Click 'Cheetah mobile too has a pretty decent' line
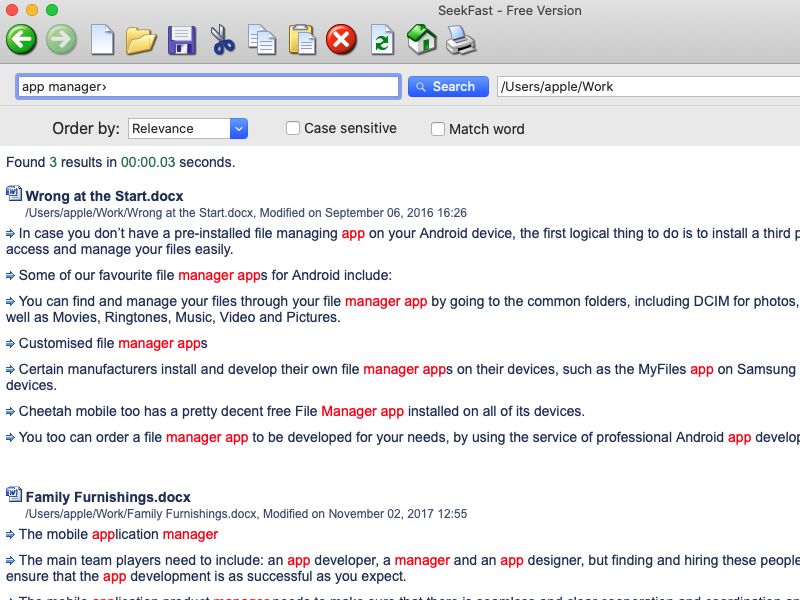This screenshot has width=800, height=600. tap(302, 411)
